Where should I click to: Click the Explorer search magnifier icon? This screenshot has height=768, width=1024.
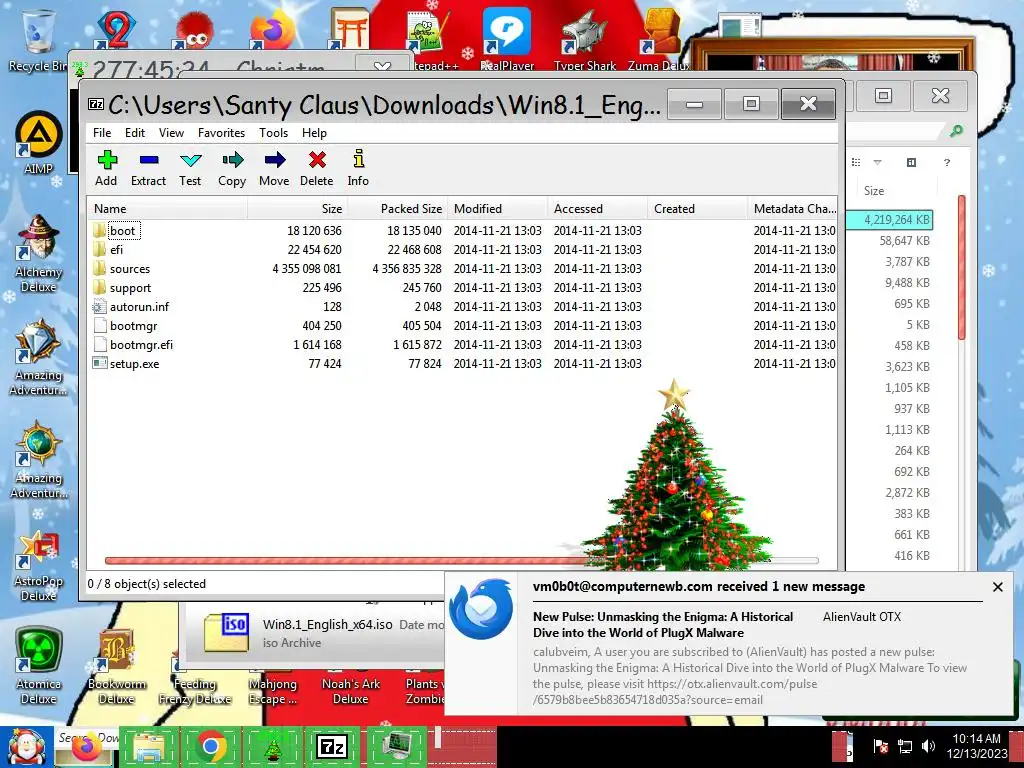point(956,131)
